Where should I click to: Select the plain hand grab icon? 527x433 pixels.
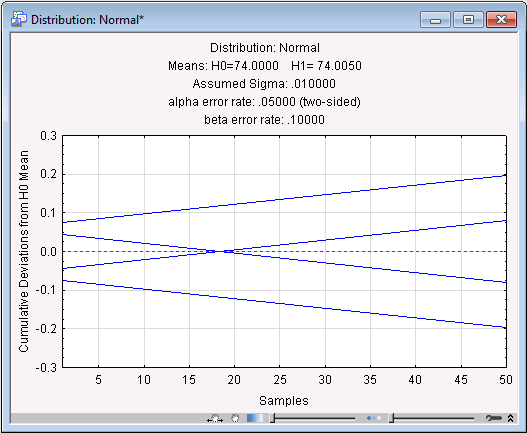tap(235, 418)
